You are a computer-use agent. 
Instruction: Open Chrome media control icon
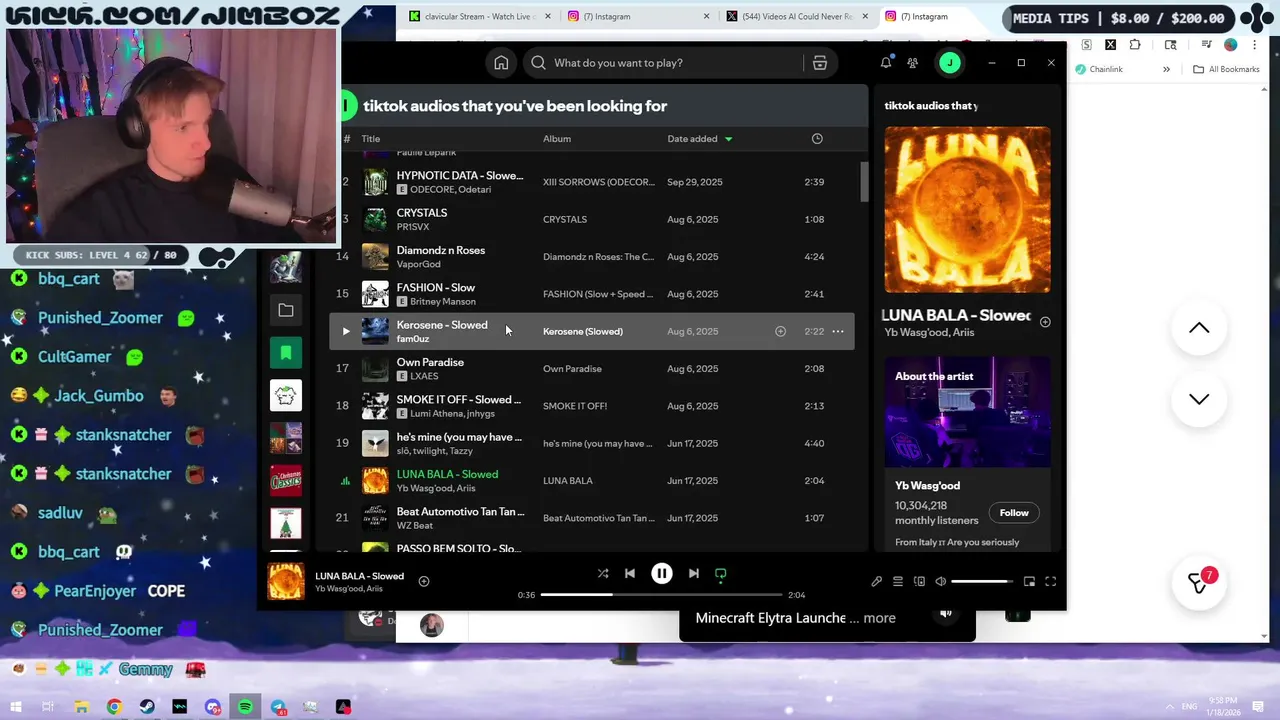pos(1207,45)
